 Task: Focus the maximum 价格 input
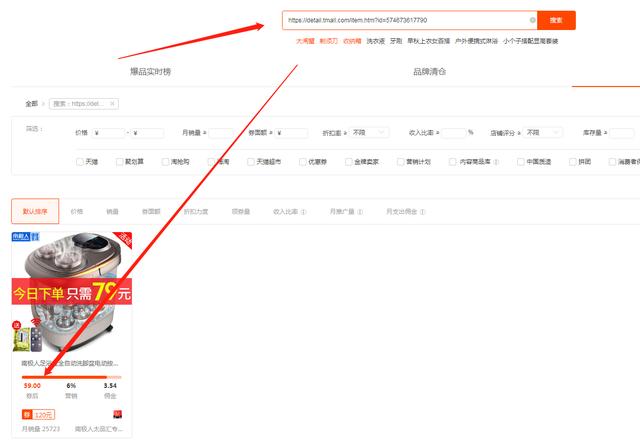(147, 133)
